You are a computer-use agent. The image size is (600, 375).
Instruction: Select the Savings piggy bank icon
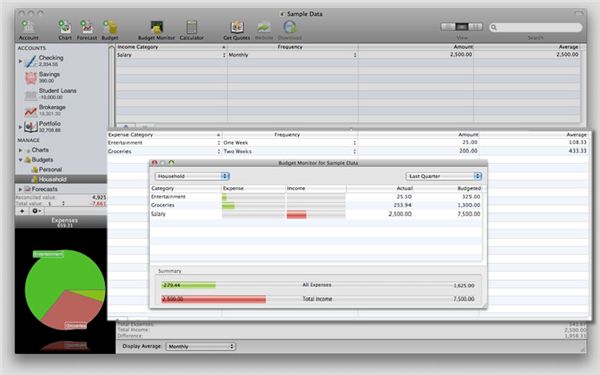(x=31, y=77)
